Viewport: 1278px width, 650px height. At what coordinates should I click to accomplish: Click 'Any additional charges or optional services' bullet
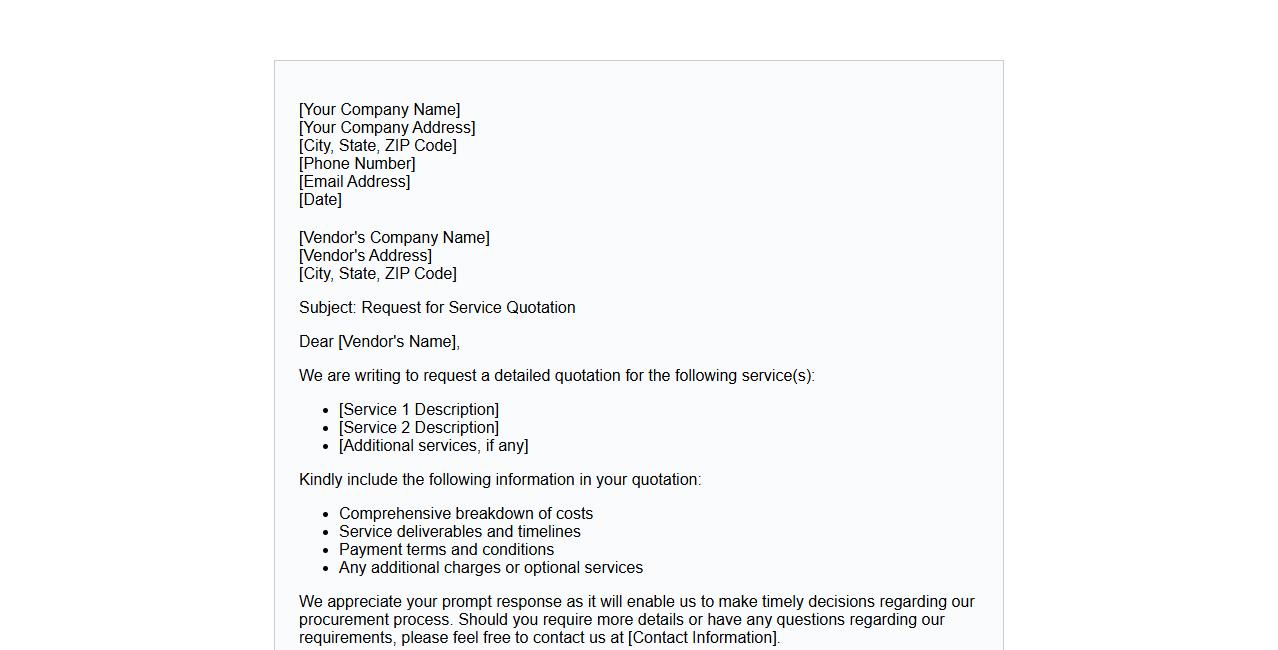tap(491, 568)
